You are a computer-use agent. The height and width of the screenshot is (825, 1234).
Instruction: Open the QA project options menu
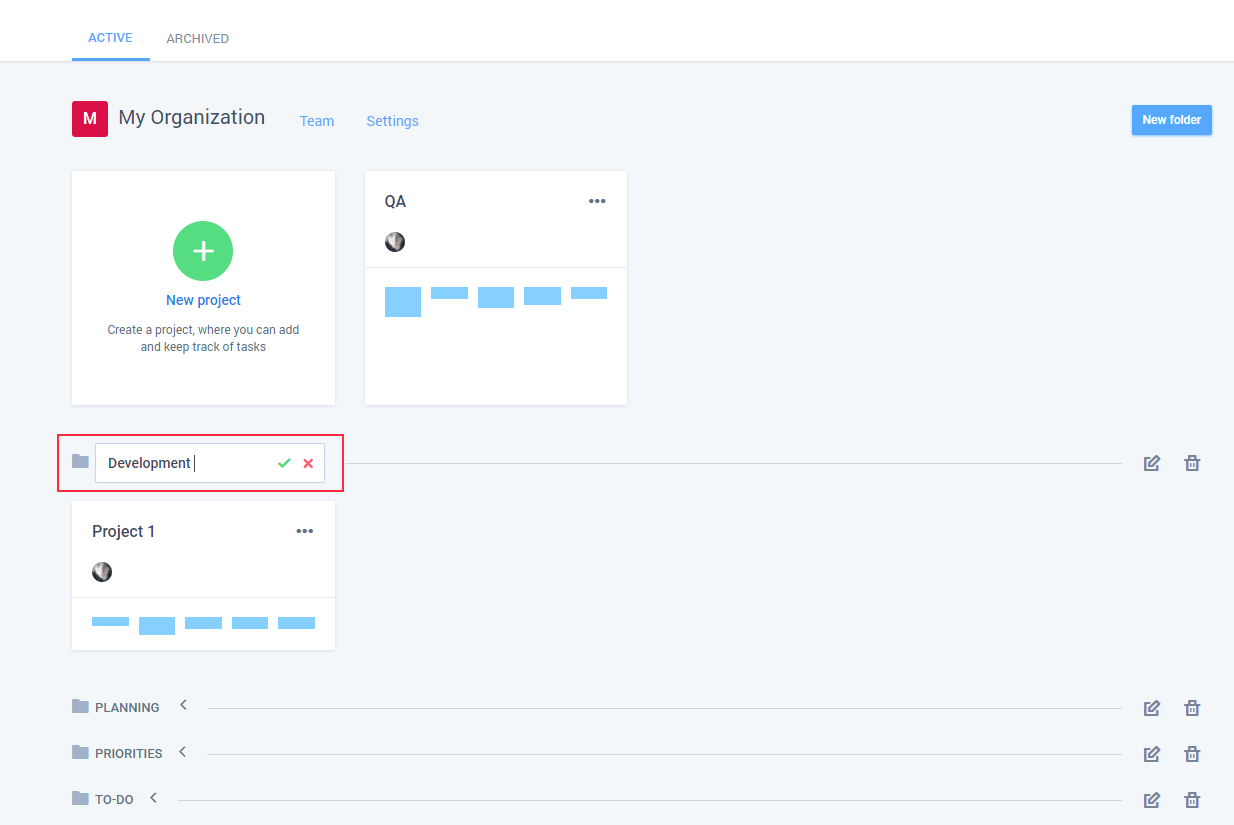tap(597, 201)
